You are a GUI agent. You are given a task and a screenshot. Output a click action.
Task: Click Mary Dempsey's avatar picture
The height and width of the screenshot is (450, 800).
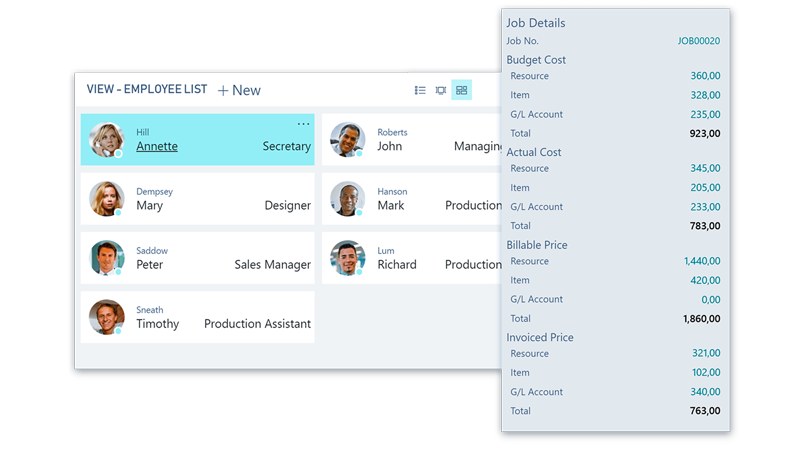pos(106,199)
